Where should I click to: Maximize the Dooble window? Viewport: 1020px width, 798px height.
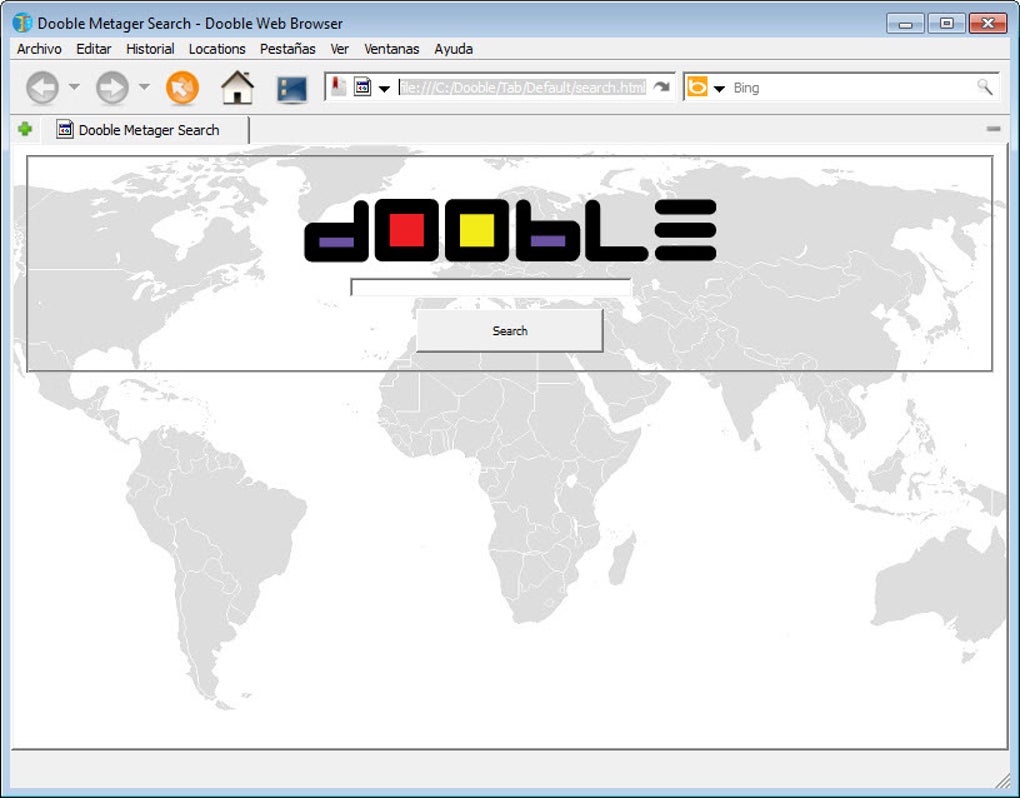[x=946, y=23]
